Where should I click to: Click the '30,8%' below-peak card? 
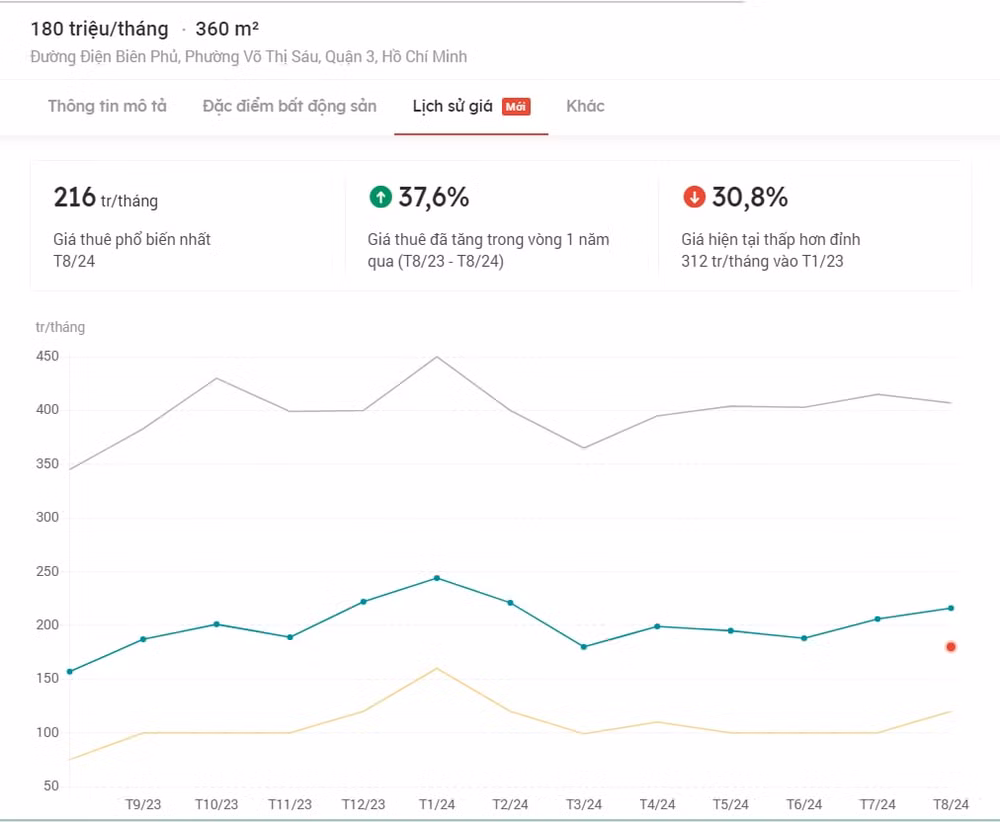coord(814,225)
